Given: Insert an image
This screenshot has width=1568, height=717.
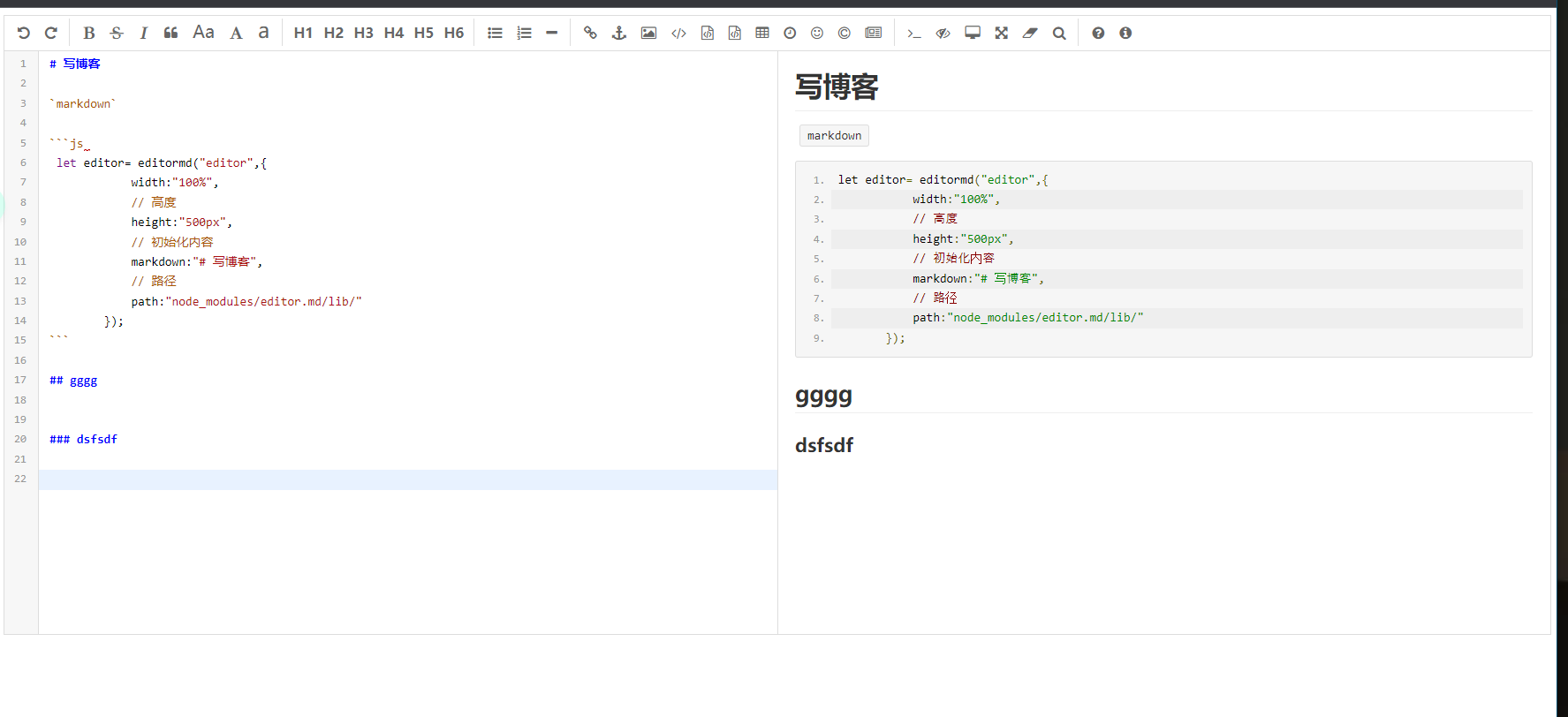Looking at the screenshot, I should pyautogui.click(x=648, y=33).
